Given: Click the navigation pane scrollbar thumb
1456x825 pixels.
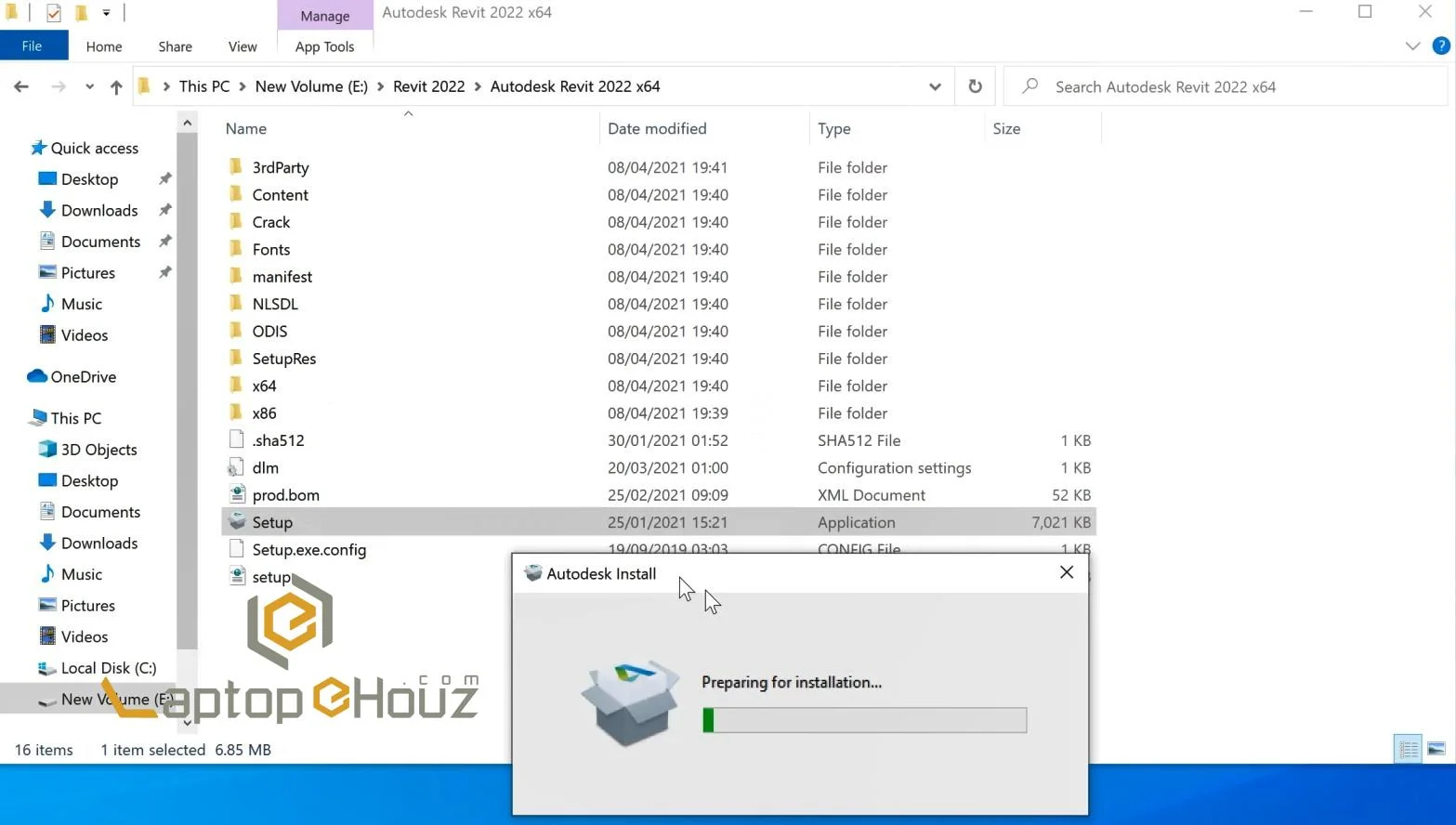Looking at the screenshot, I should click(x=187, y=390).
